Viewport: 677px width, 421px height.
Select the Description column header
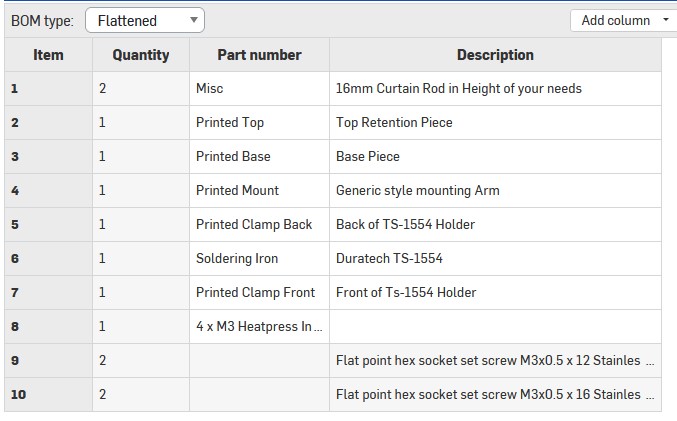pos(495,55)
